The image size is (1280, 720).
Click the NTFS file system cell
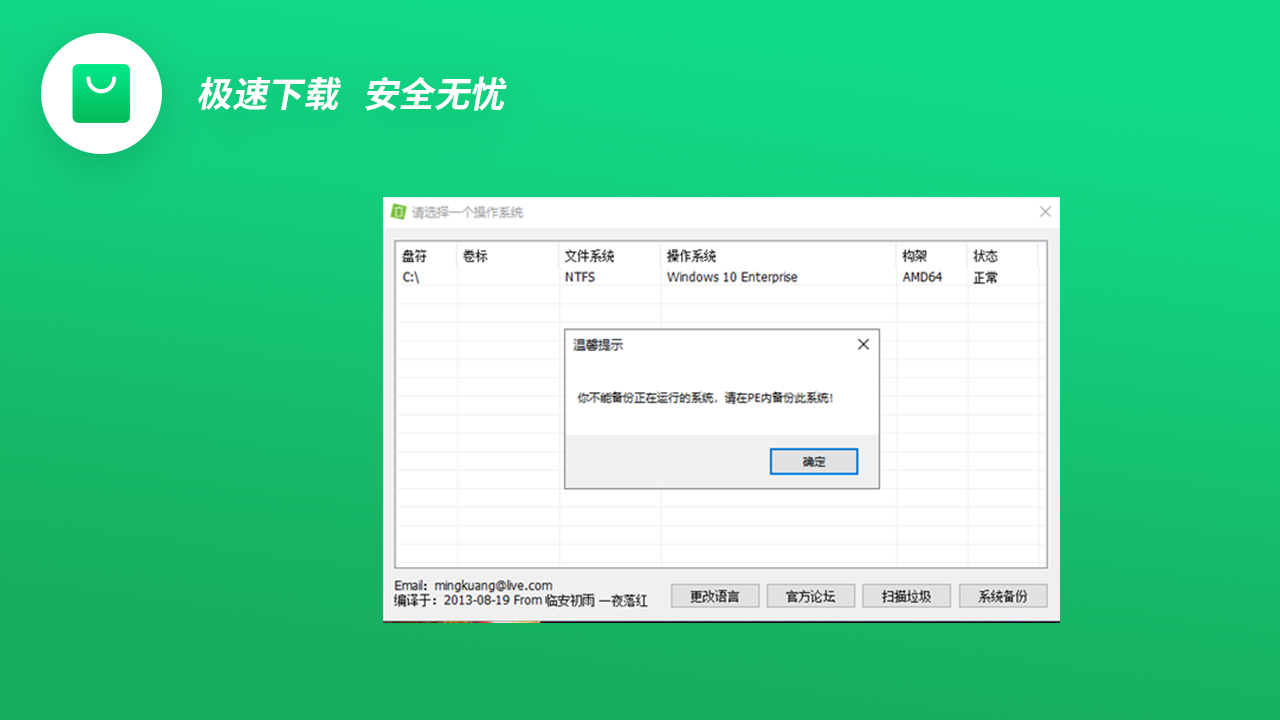tap(578, 277)
